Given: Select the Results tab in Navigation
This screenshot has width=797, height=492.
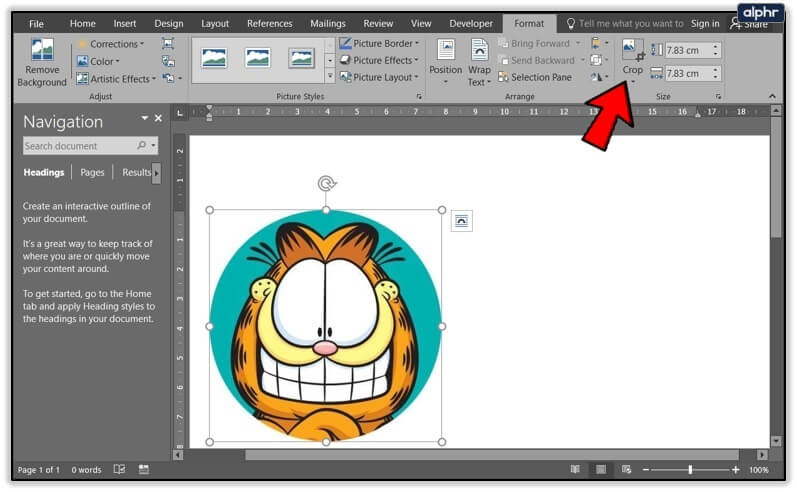Looking at the screenshot, I should 136,173.
